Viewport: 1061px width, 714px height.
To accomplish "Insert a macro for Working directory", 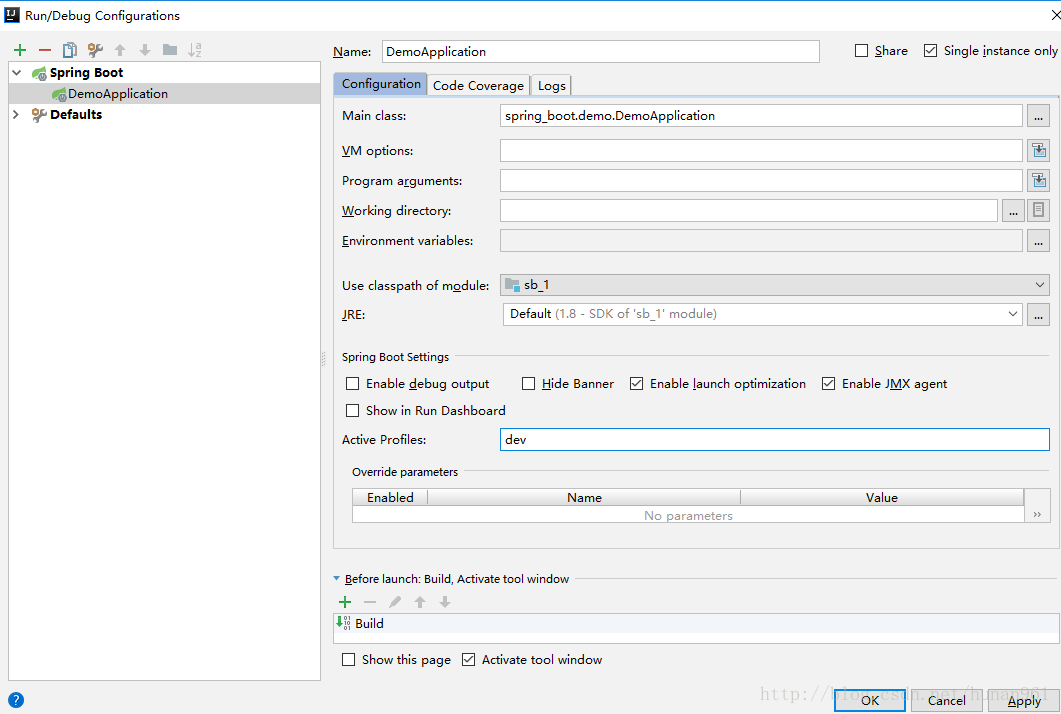I will [x=1038, y=210].
